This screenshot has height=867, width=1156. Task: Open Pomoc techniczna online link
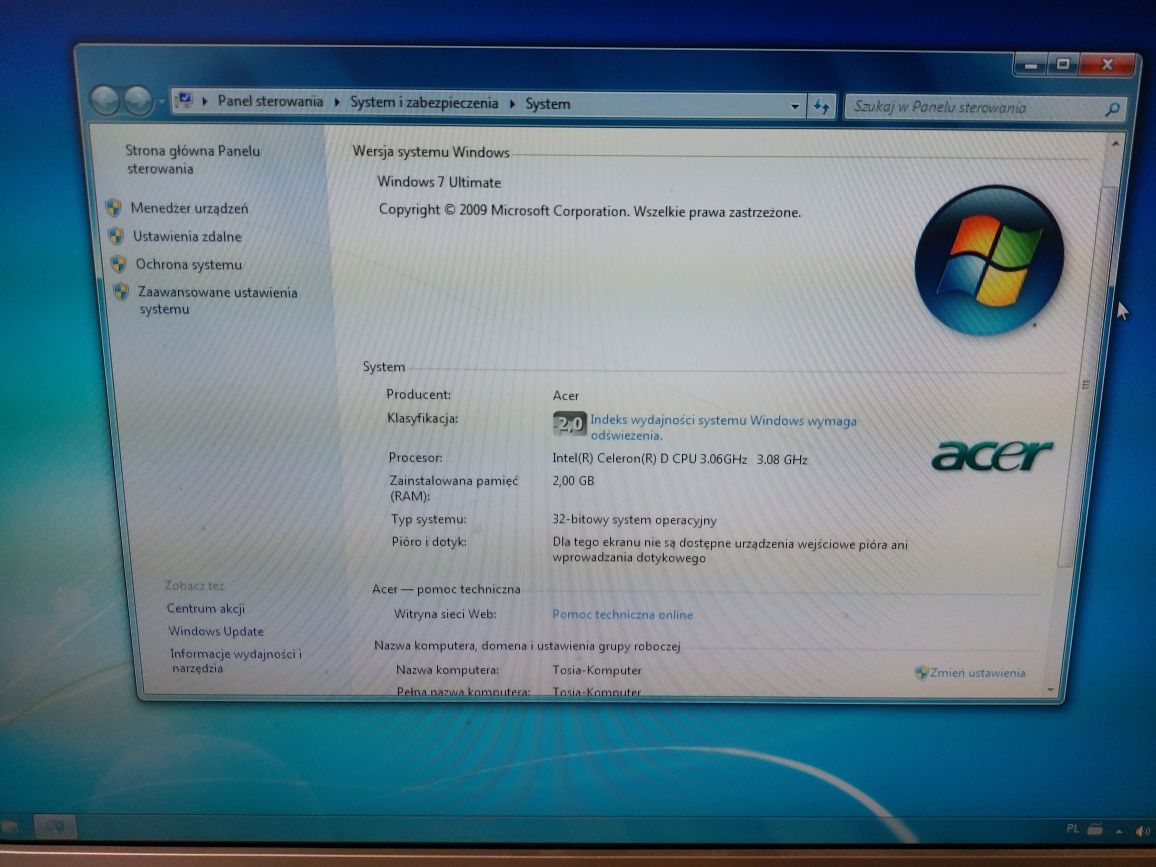[622, 614]
